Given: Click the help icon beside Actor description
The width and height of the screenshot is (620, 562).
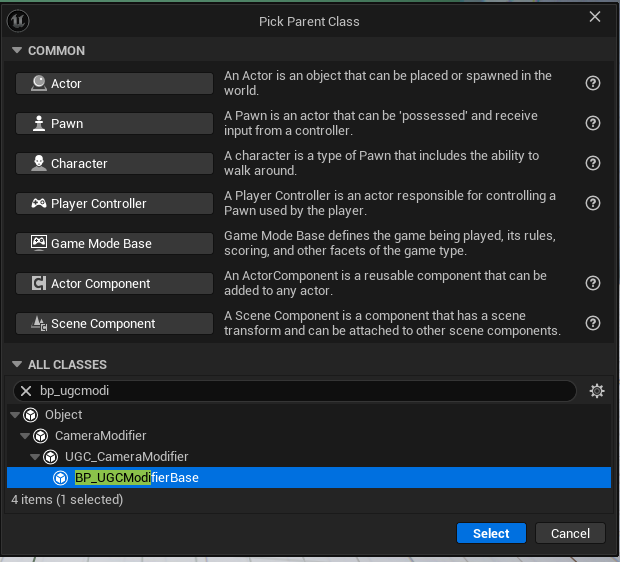Looking at the screenshot, I should pyautogui.click(x=592, y=83).
